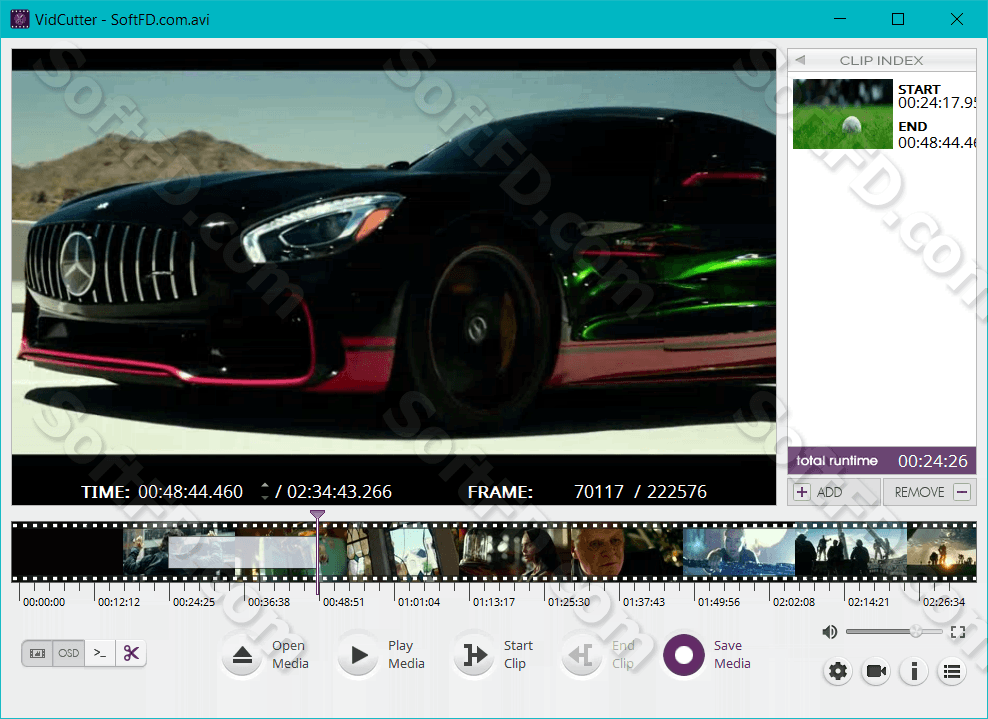The height and width of the screenshot is (719, 988).
Task: Select the golf ball clip thumbnail
Action: (842, 114)
